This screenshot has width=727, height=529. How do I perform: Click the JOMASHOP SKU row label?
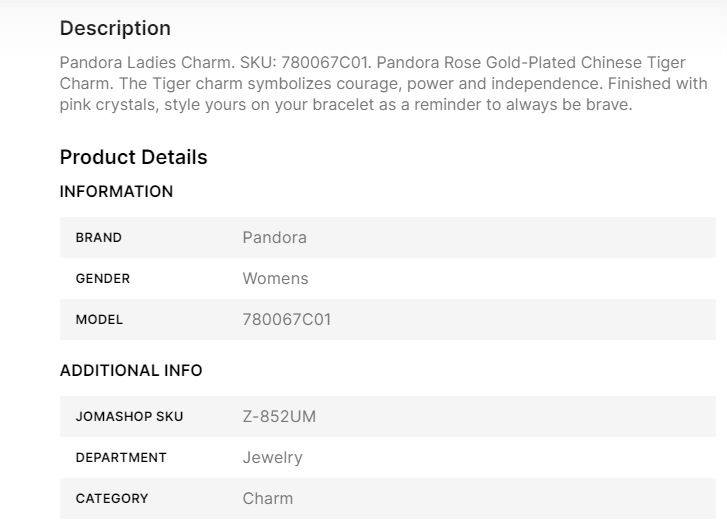pos(129,416)
